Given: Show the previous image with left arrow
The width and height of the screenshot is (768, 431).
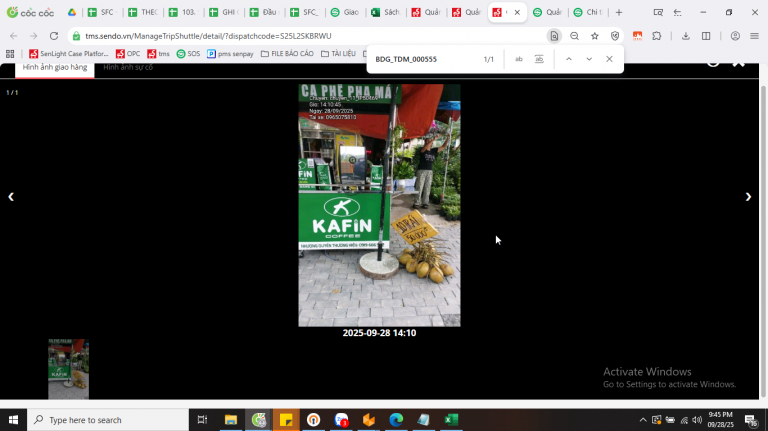Looking at the screenshot, I should click(11, 197).
